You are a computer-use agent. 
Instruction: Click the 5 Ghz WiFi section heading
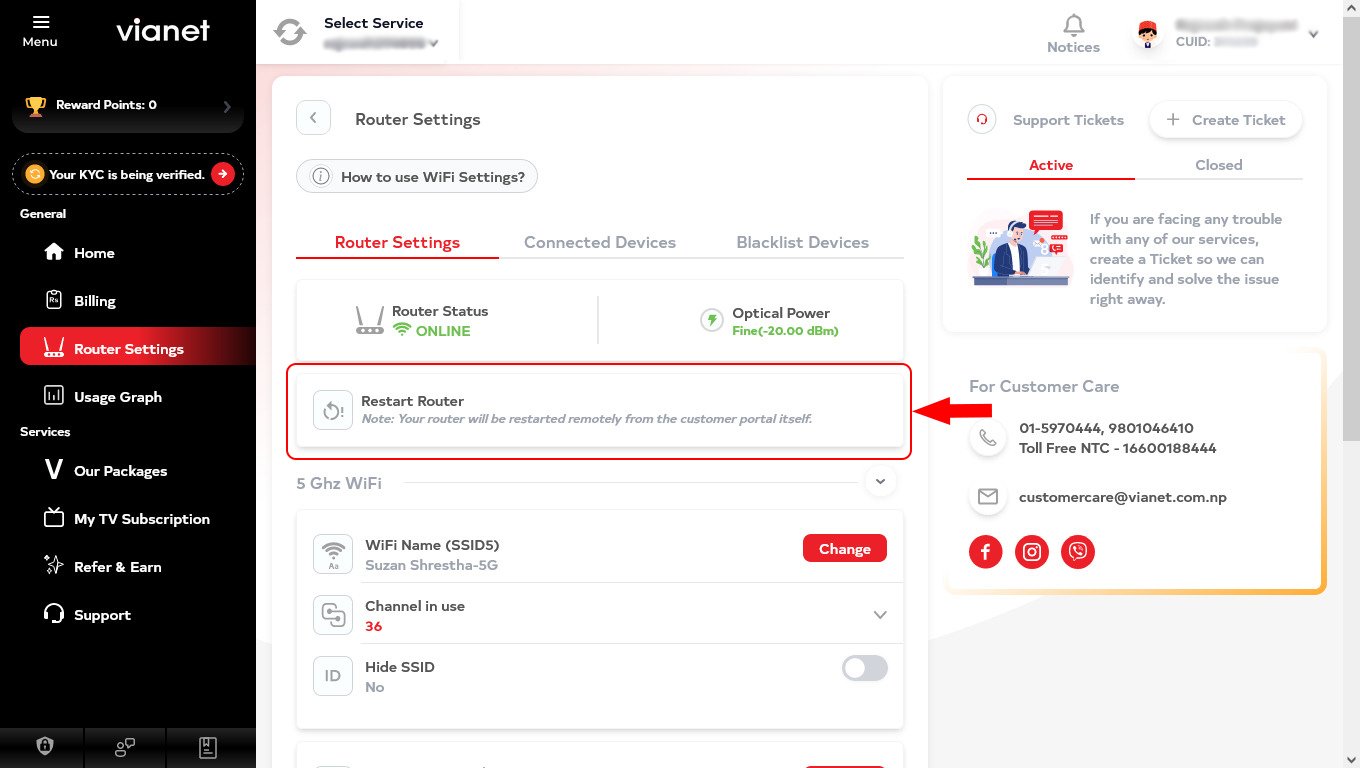[339, 483]
